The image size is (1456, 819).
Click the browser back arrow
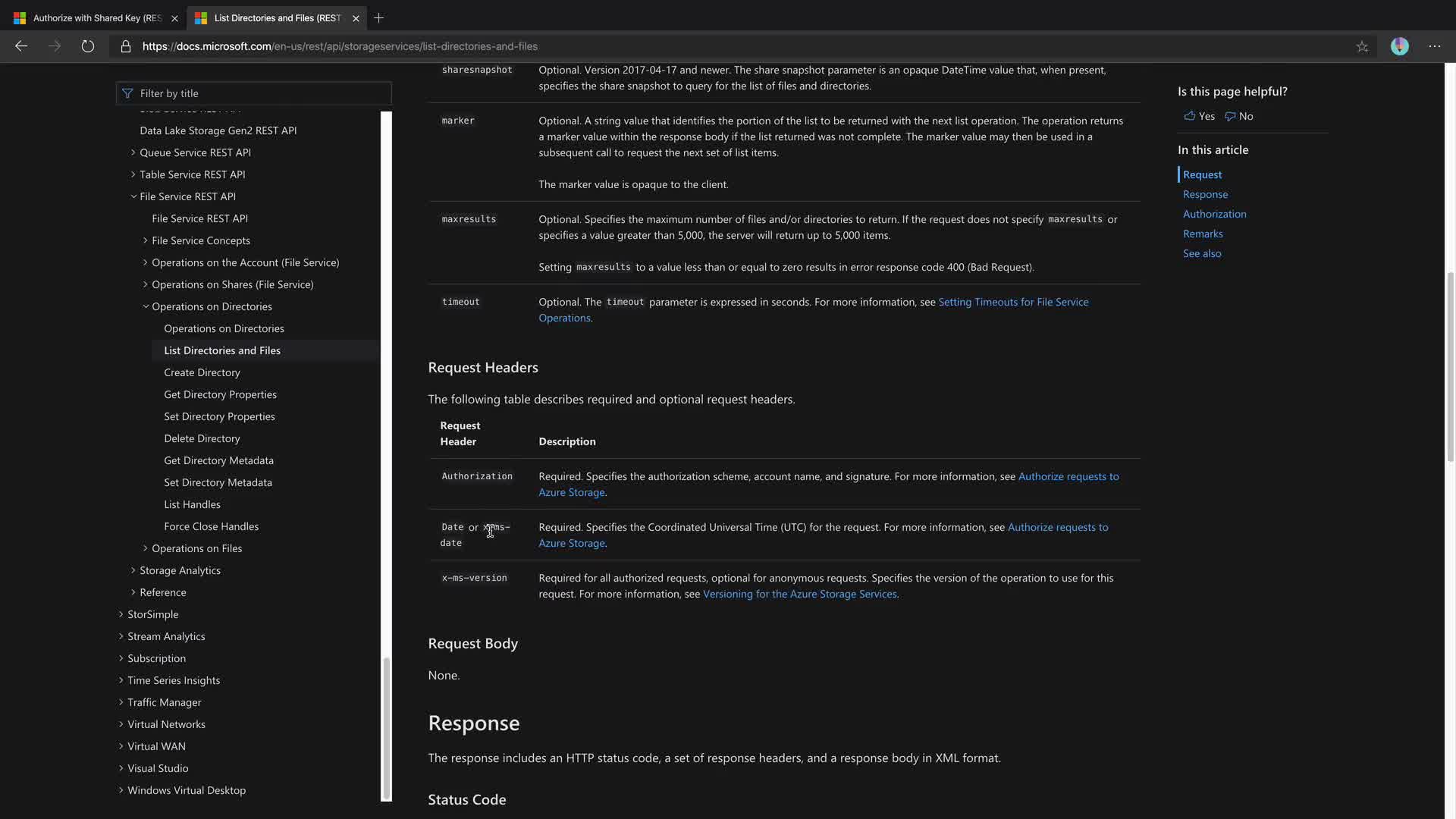(x=21, y=46)
